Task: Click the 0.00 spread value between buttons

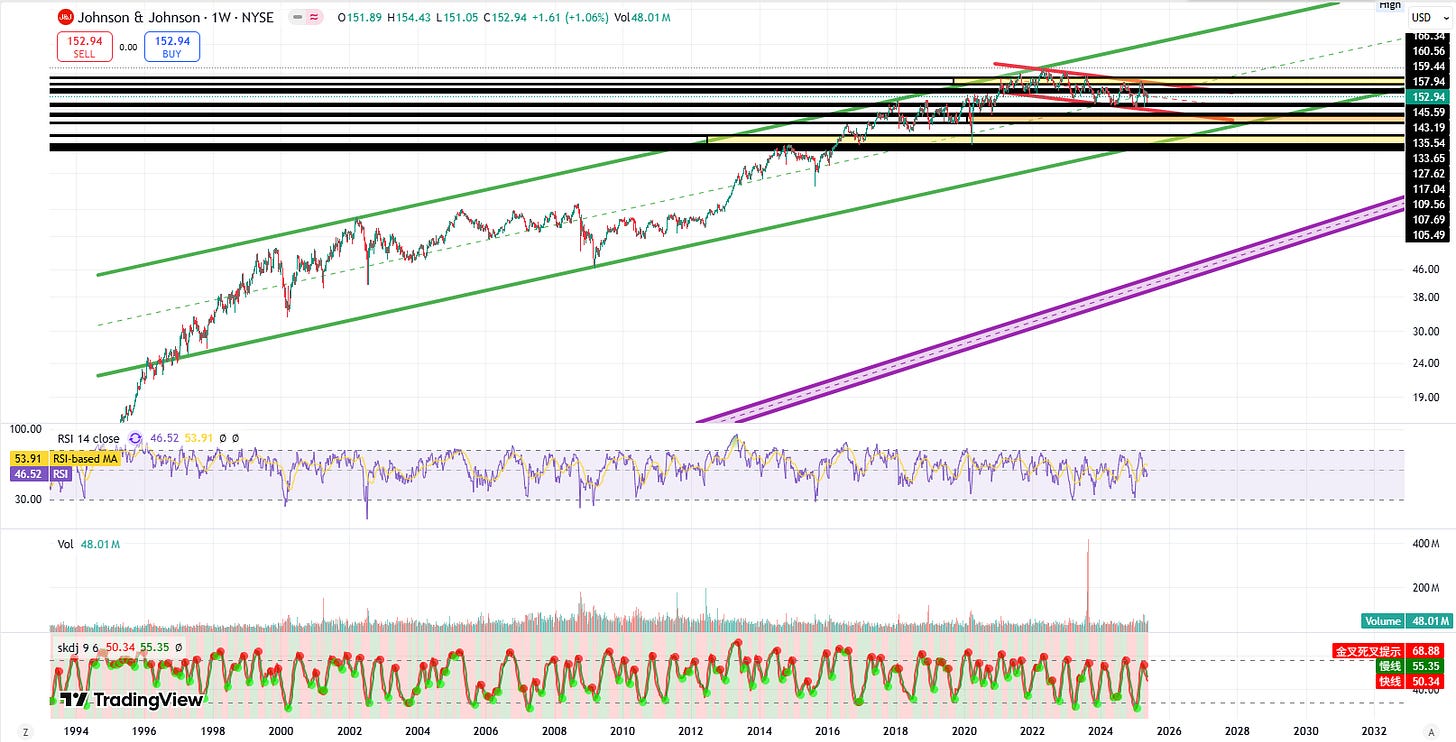Action: click(x=128, y=46)
